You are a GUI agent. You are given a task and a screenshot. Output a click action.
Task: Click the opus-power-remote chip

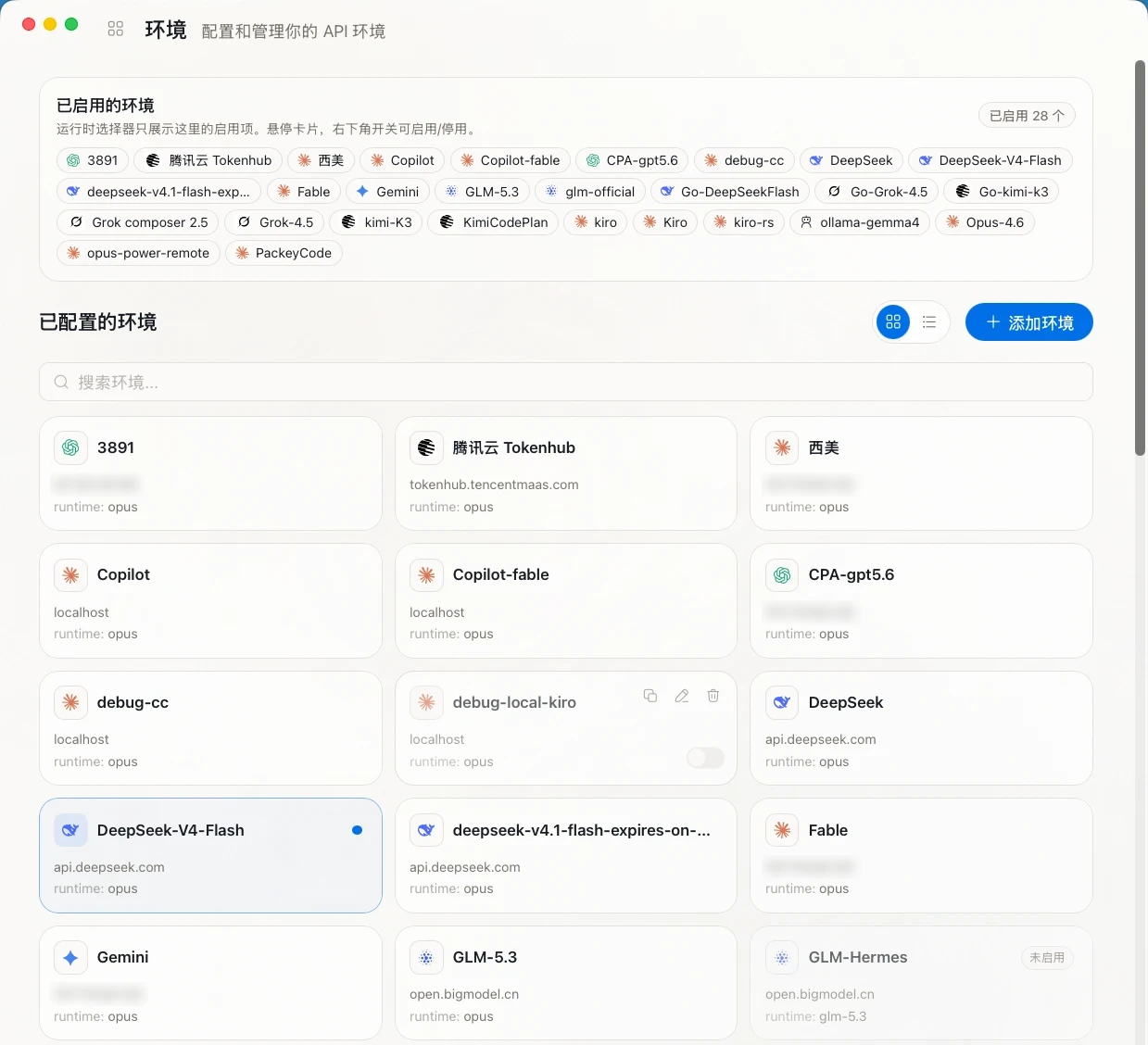coord(138,253)
